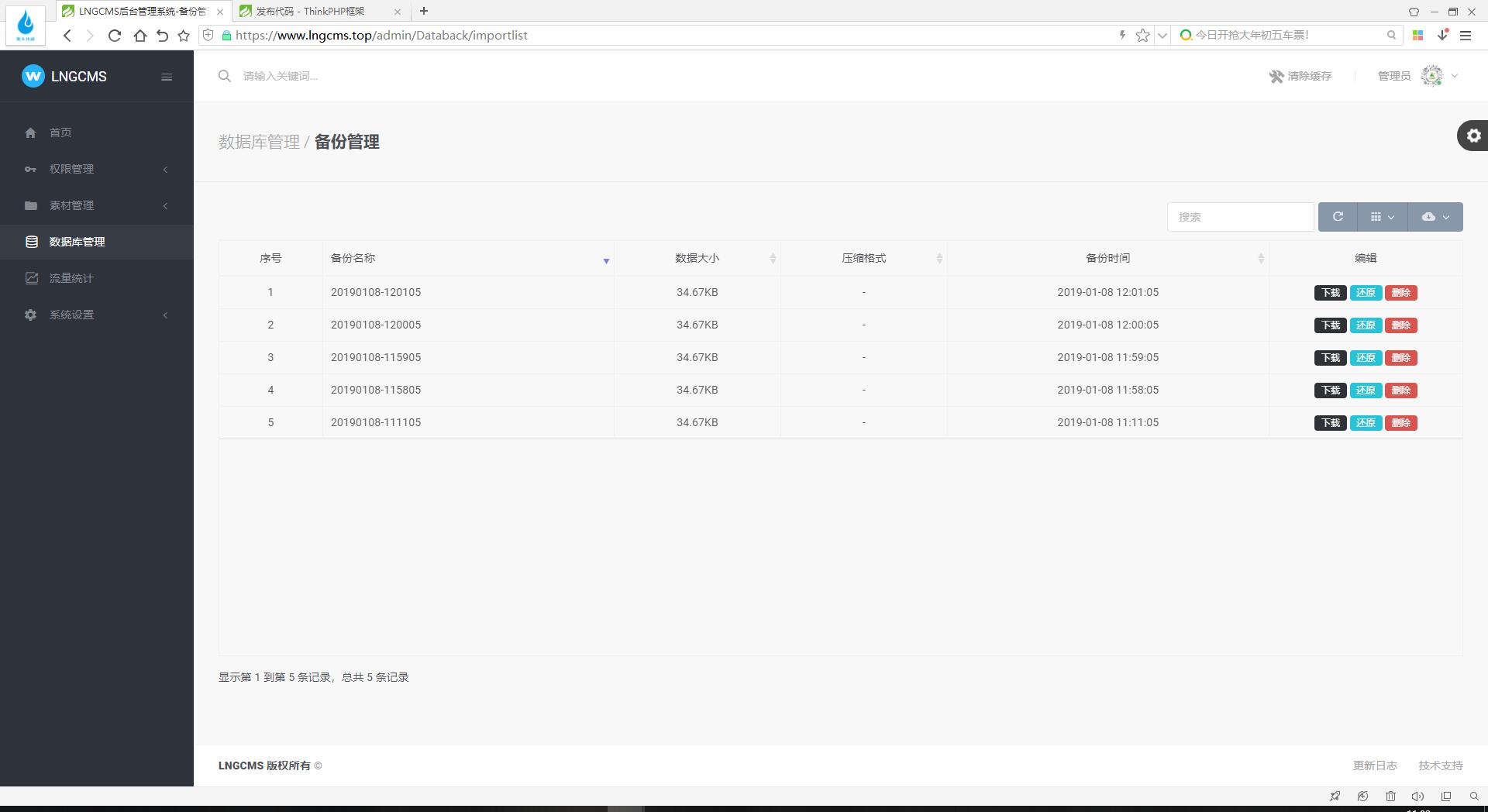Open the cloud export dropdown

point(1435,217)
